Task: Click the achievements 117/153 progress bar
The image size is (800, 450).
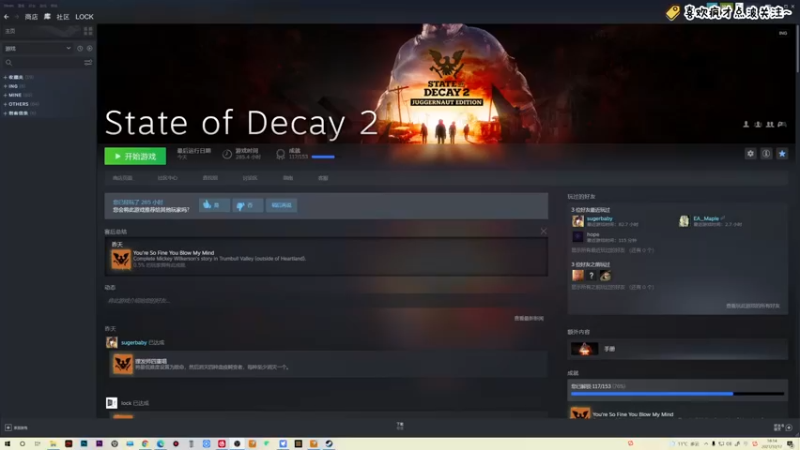Action: pyautogui.click(x=677, y=394)
